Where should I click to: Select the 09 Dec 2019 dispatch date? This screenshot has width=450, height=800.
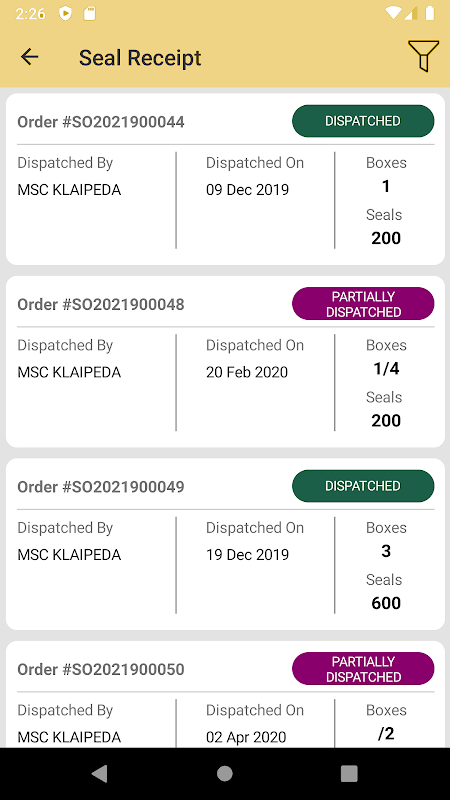pos(247,190)
